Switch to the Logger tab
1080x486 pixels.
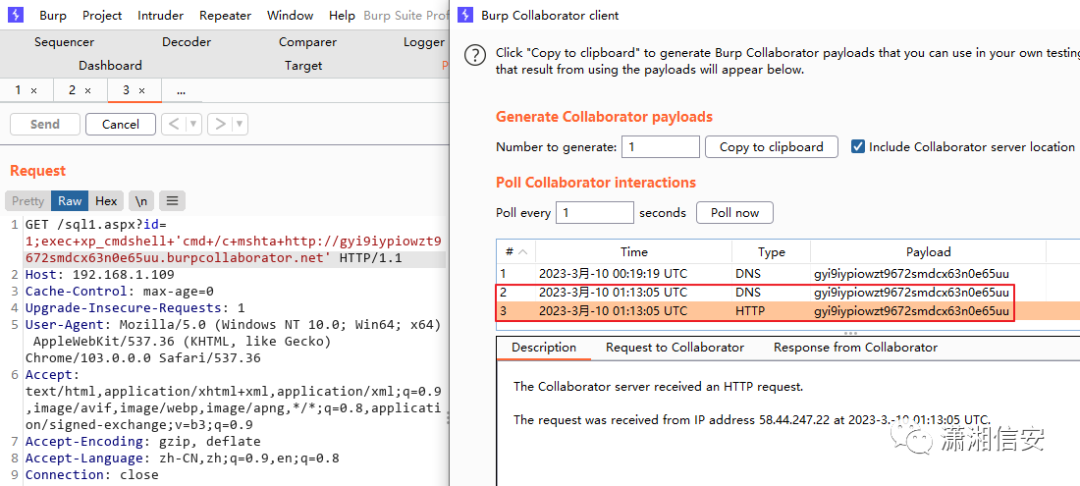point(424,42)
